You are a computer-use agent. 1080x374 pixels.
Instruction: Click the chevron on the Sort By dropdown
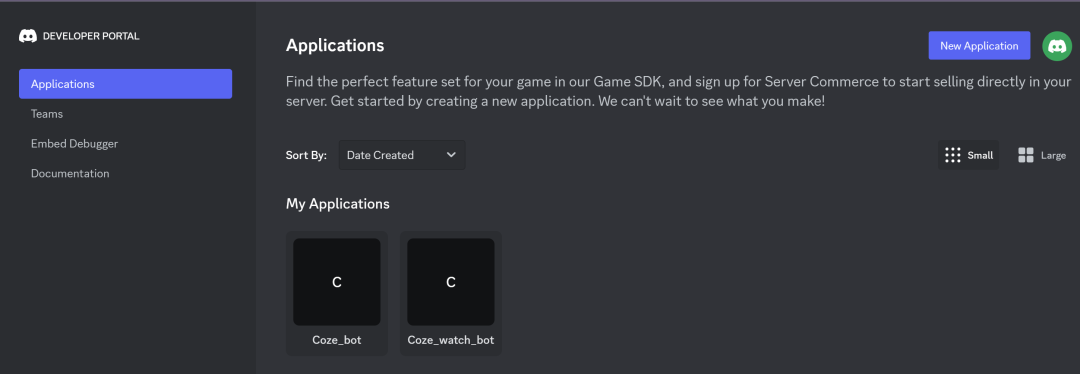tap(451, 155)
